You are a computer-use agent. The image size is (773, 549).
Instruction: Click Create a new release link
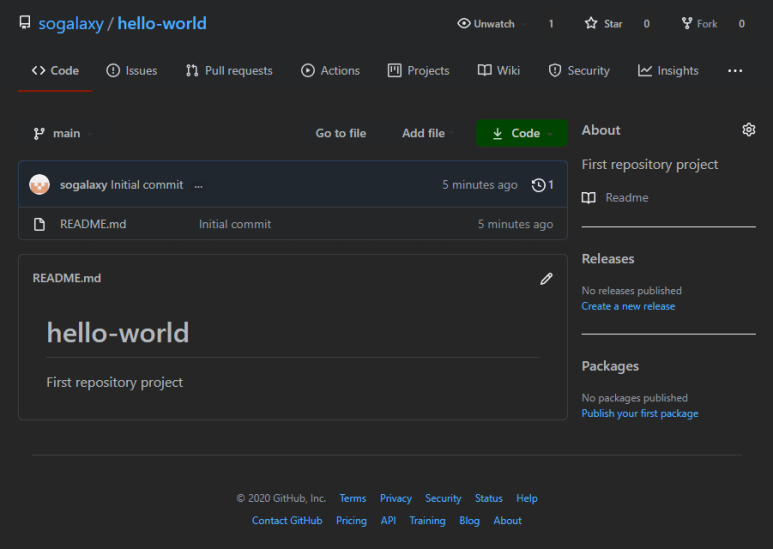pos(628,306)
